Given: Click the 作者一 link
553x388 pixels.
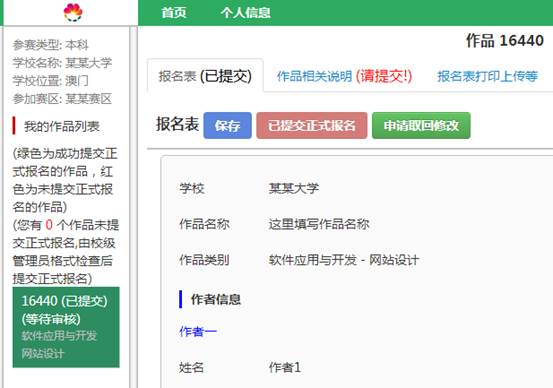Looking at the screenshot, I should click(x=198, y=331).
